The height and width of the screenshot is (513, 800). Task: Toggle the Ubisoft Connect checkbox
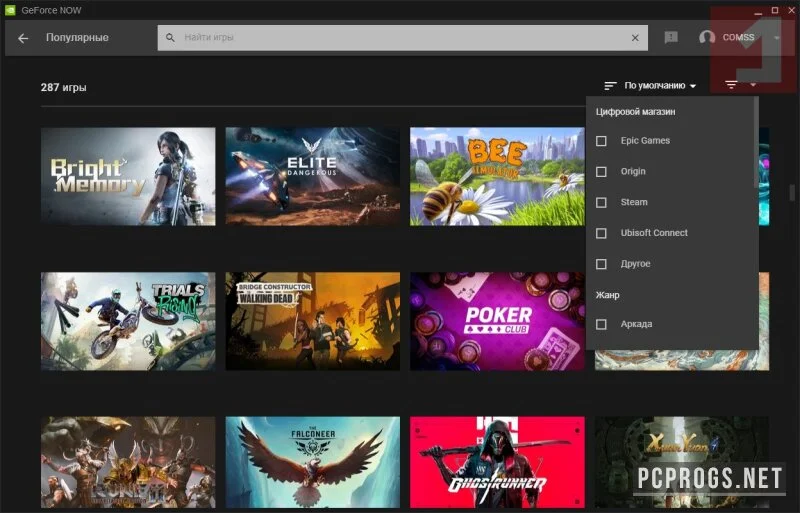(602, 233)
